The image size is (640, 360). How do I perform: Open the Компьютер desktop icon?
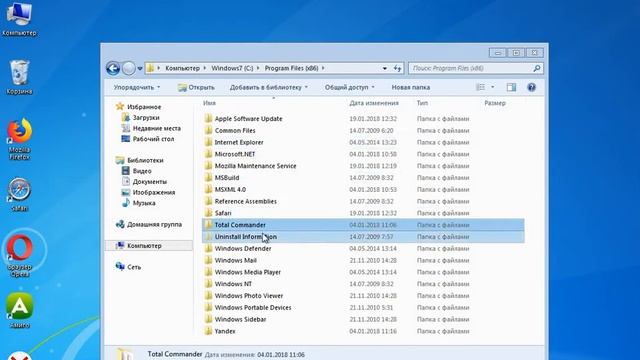click(x=19, y=19)
